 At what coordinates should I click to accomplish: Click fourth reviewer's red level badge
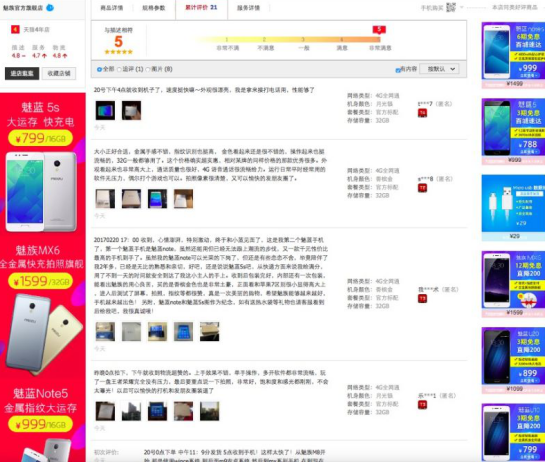point(422,405)
